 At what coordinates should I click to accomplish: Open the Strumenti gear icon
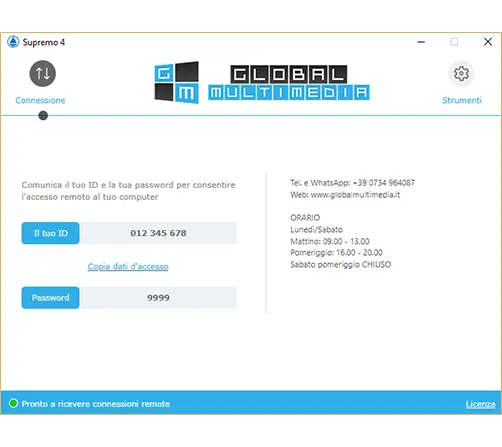click(x=461, y=73)
